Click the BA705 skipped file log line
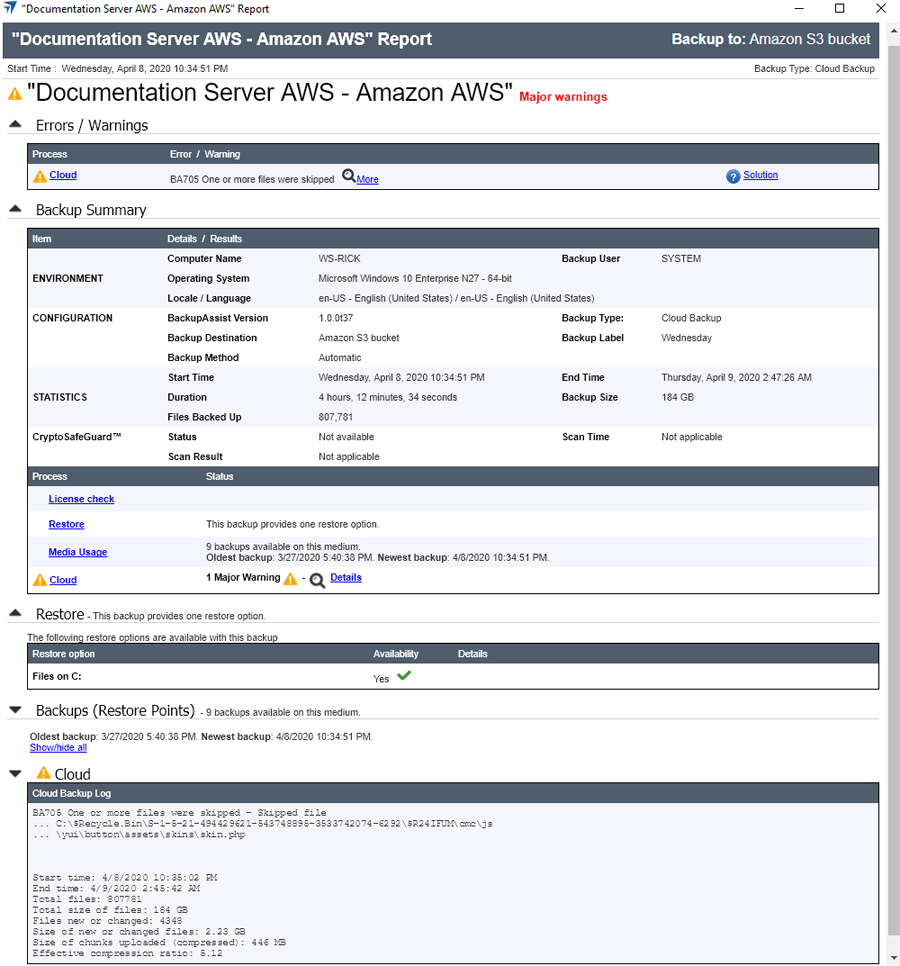Viewport: 900px width, 966px height. click(179, 813)
